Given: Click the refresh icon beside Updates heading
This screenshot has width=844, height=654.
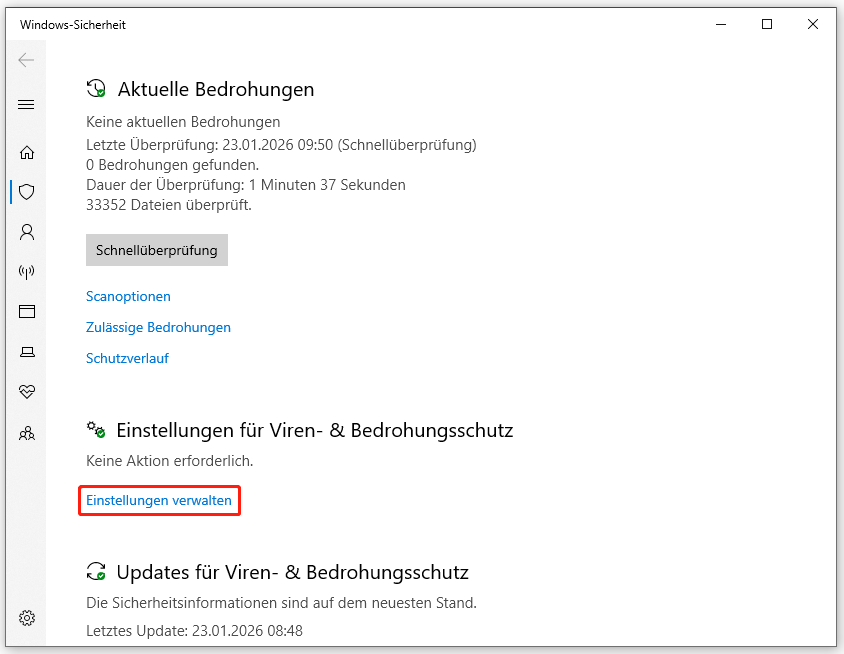Looking at the screenshot, I should click(96, 572).
